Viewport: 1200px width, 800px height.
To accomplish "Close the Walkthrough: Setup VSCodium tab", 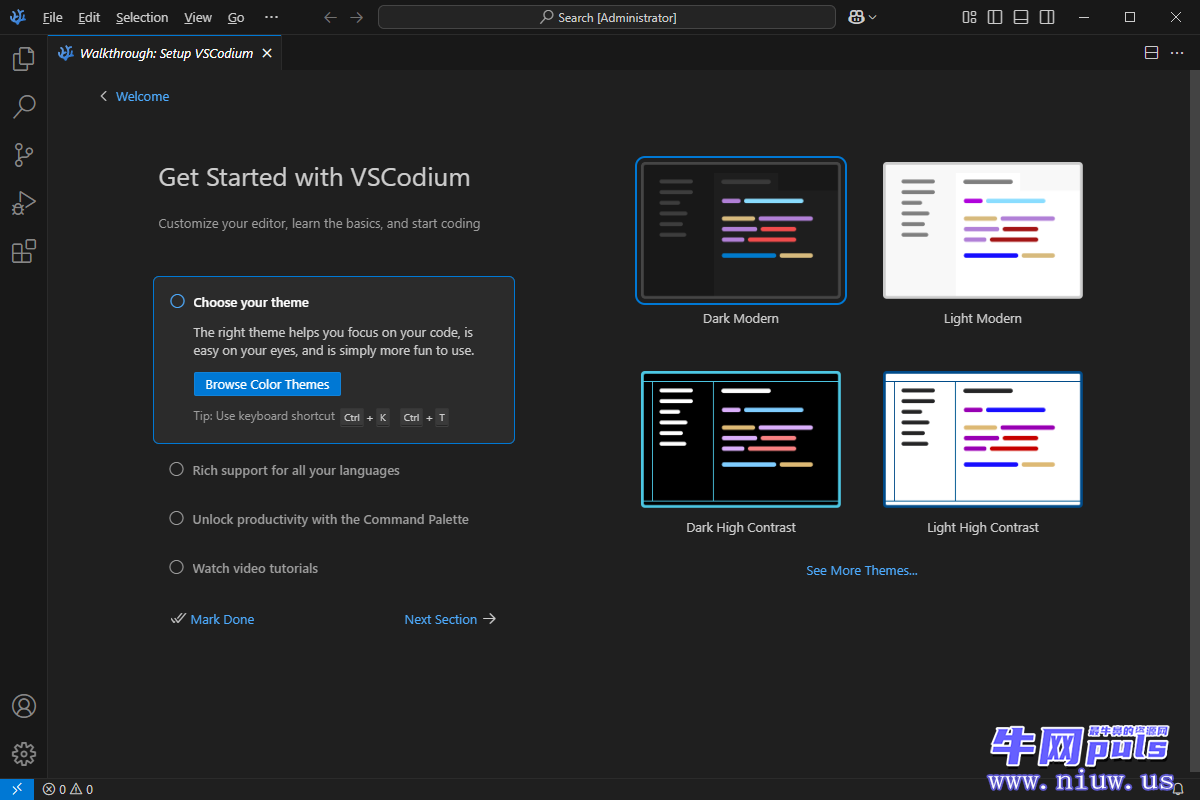I will 267,53.
